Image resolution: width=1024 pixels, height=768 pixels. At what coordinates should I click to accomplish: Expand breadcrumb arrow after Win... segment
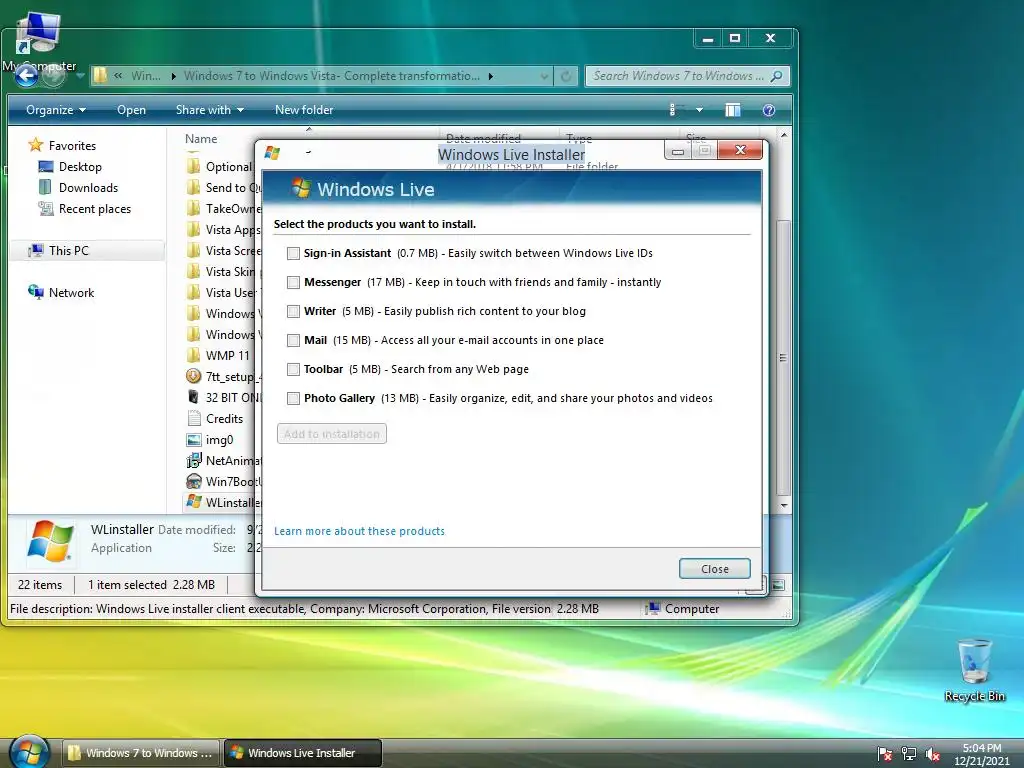click(174, 76)
